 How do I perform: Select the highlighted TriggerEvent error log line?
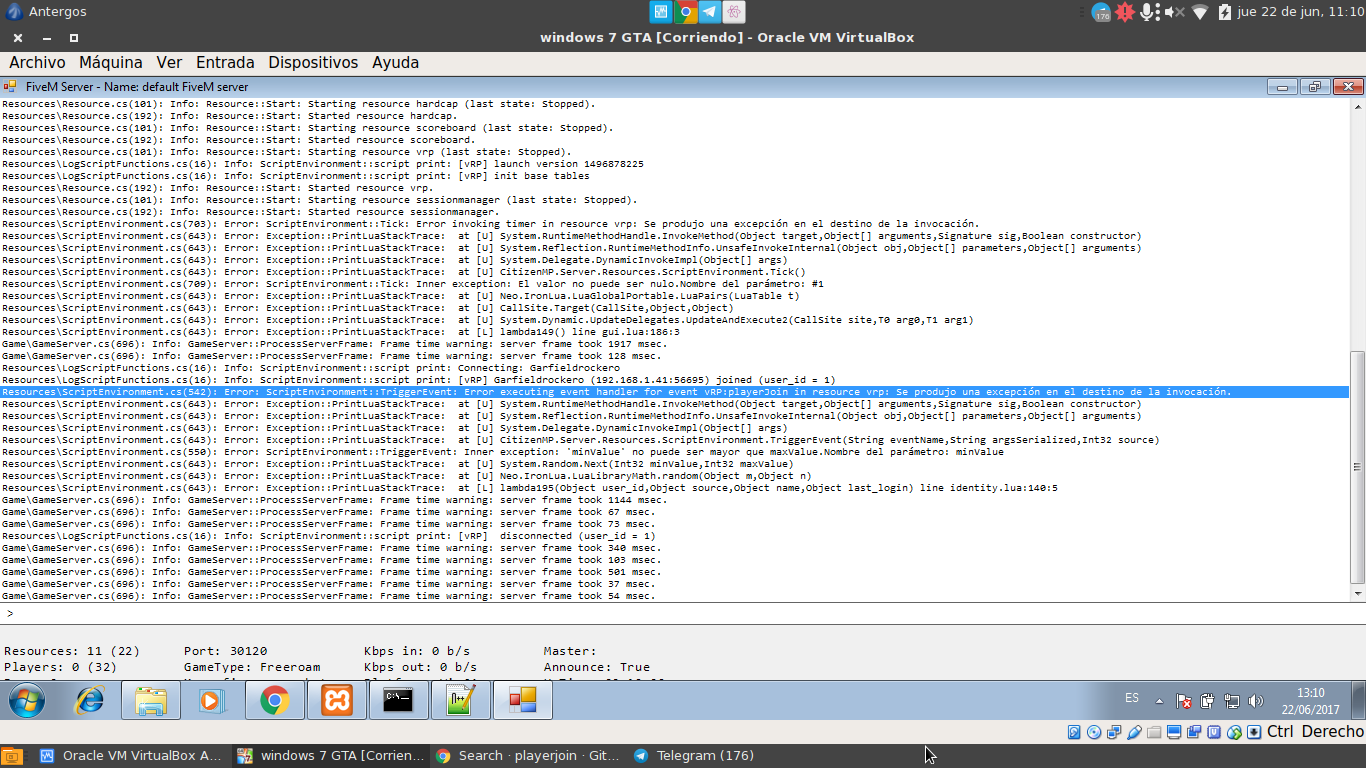[675, 392]
